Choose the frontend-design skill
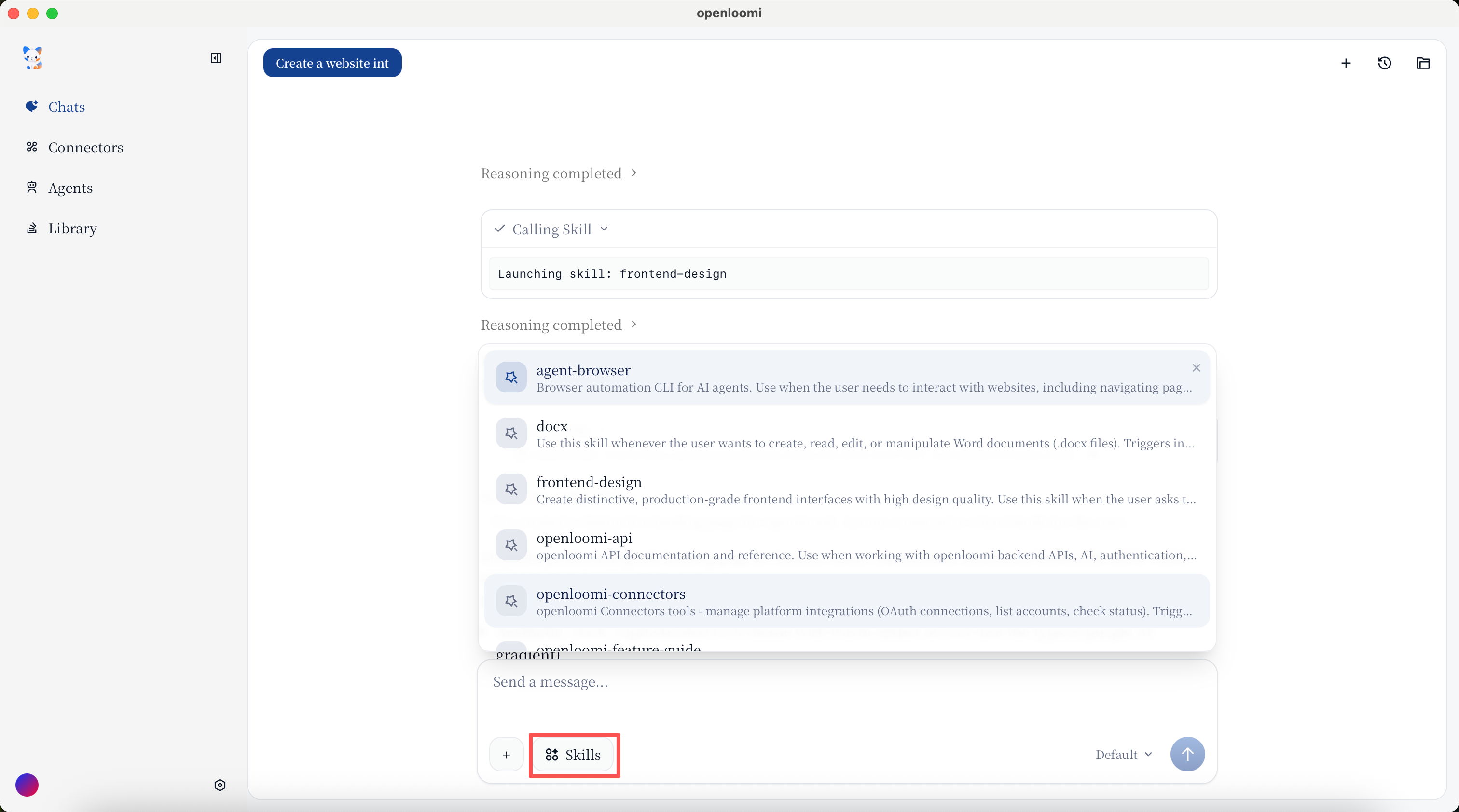This screenshot has width=1459, height=812. 847,489
